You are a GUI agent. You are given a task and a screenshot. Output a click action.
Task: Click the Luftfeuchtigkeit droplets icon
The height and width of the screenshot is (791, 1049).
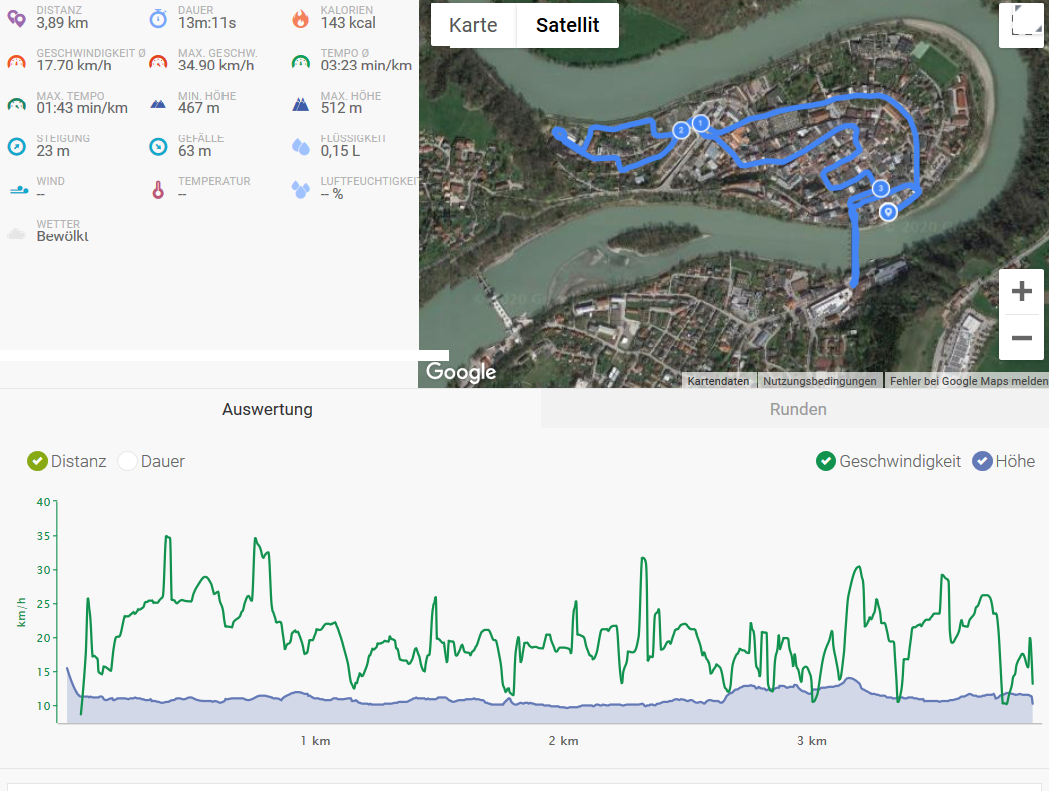[x=300, y=189]
